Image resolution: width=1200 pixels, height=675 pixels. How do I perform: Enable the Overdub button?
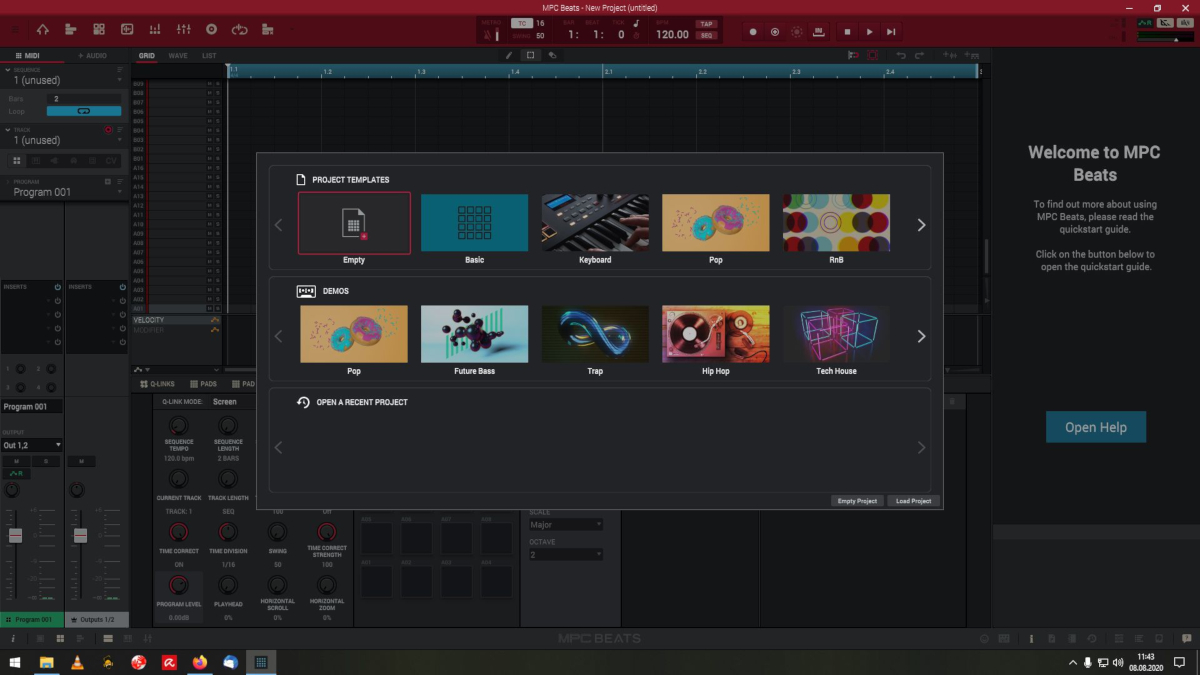click(775, 32)
